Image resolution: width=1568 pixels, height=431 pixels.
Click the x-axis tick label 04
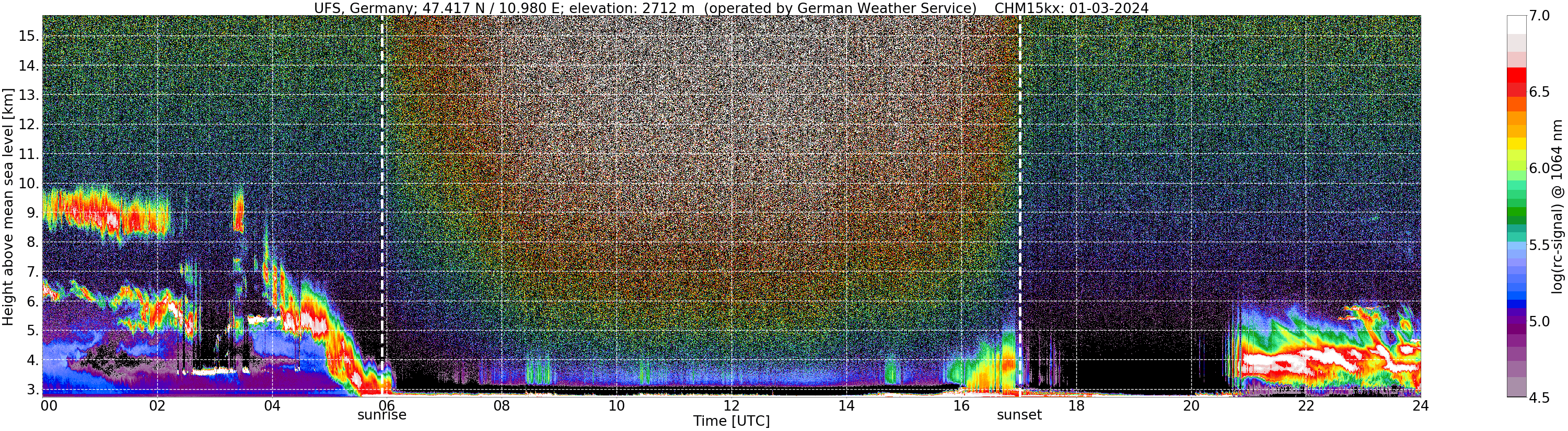coord(272,406)
